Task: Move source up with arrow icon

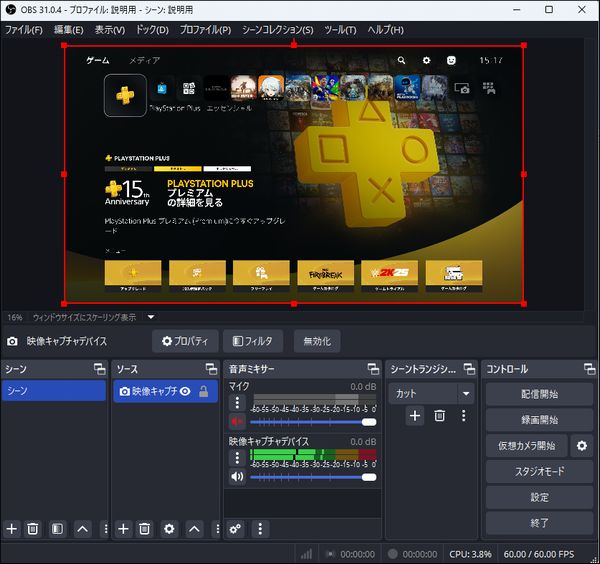Action: 194,529
